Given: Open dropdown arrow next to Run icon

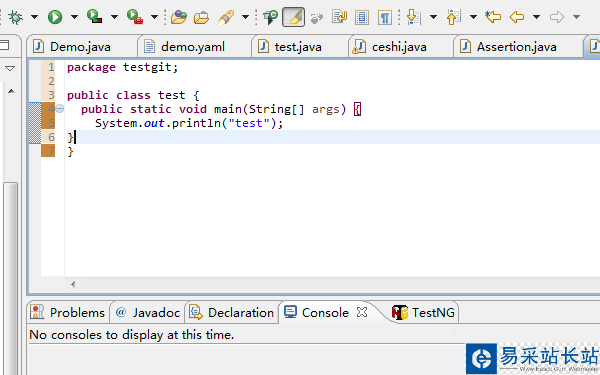Looking at the screenshot, I should click(x=74, y=17).
